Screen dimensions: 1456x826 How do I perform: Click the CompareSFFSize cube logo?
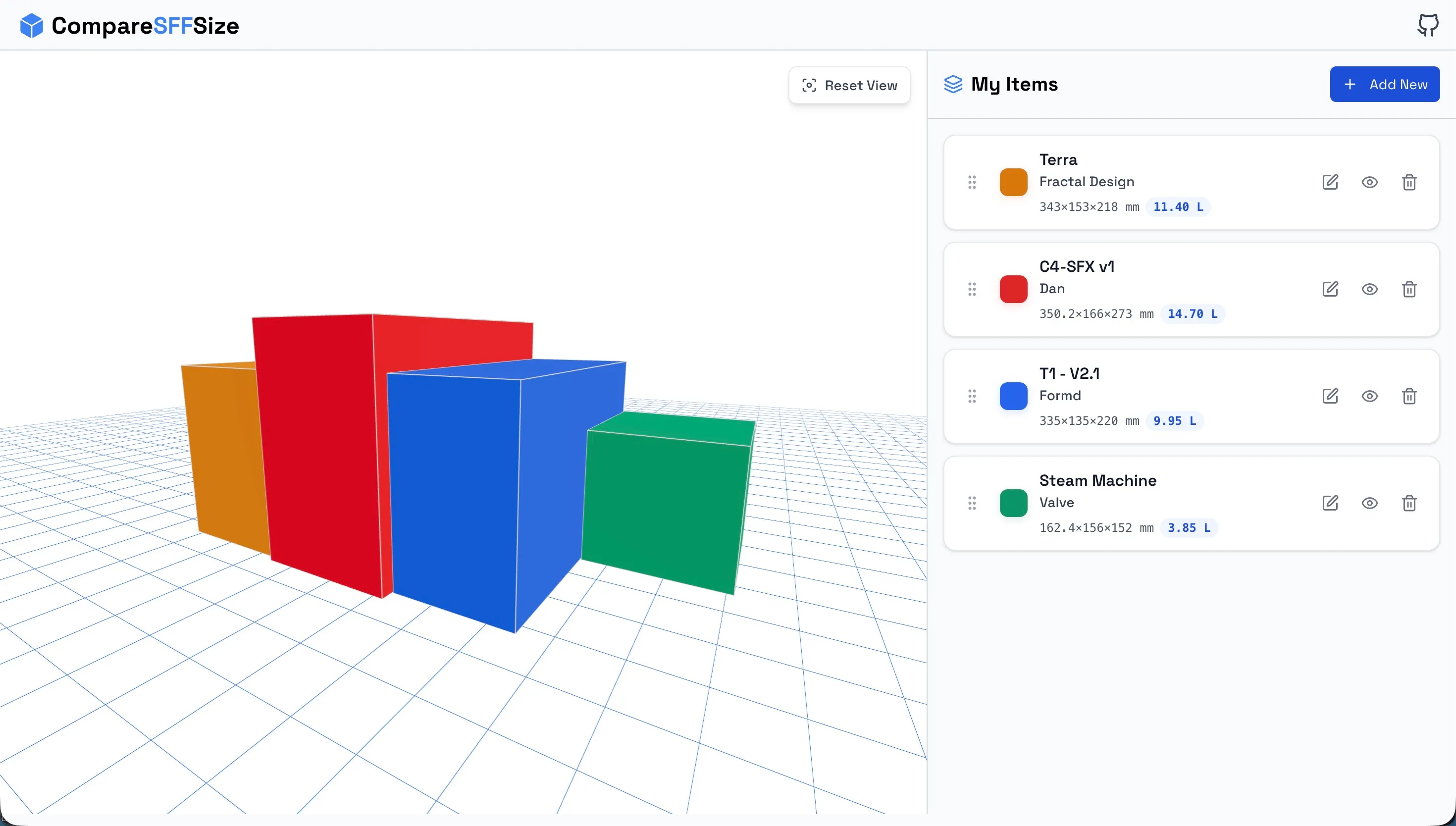31,26
